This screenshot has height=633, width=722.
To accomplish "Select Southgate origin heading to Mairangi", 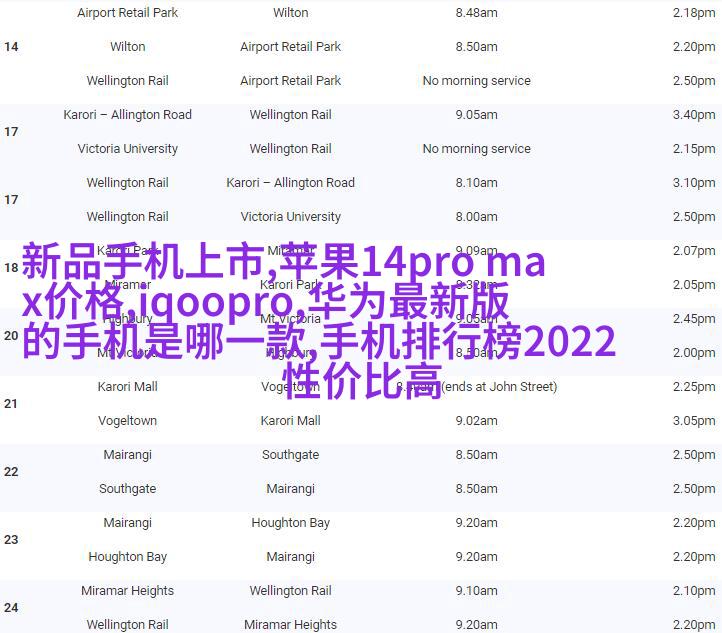I will click(128, 489).
